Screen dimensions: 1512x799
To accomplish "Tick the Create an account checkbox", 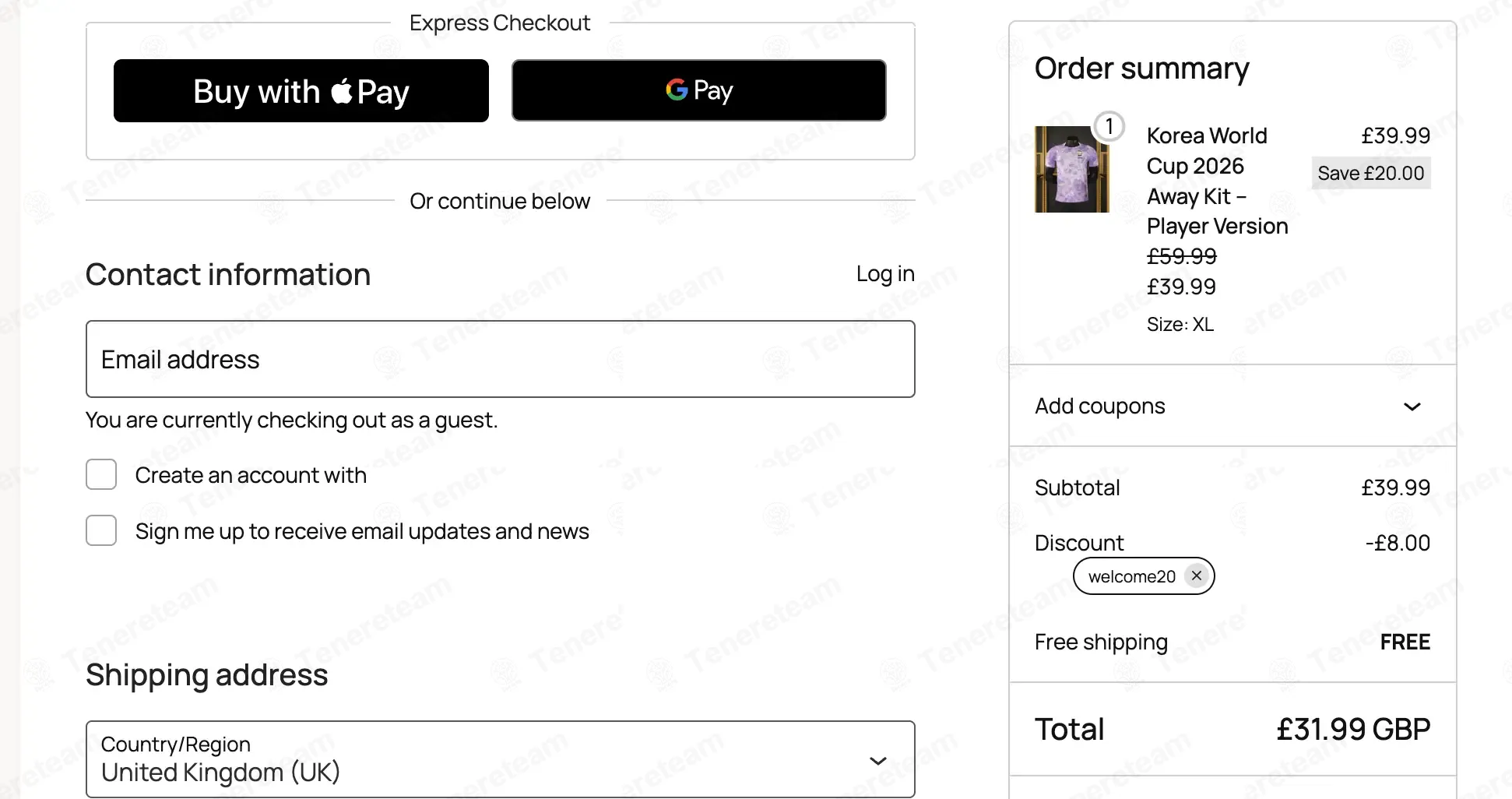I will [x=101, y=474].
